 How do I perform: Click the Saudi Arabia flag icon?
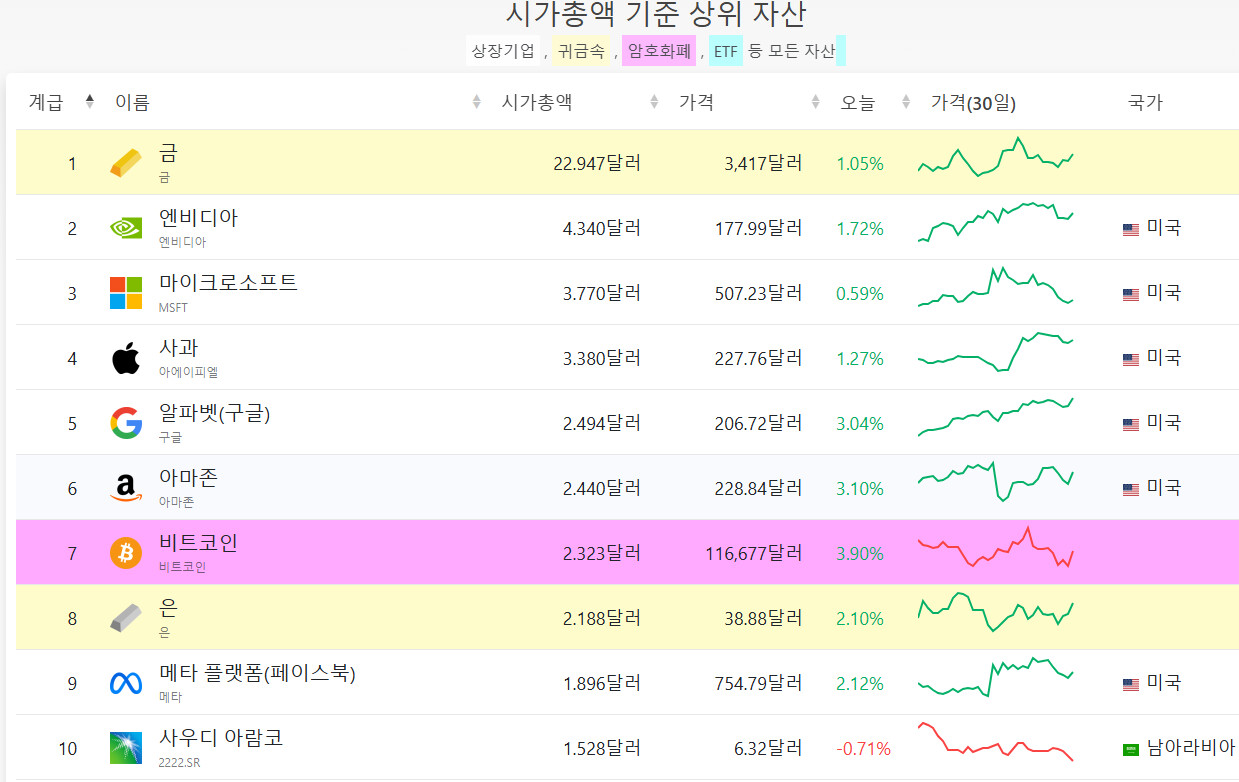[1131, 749]
